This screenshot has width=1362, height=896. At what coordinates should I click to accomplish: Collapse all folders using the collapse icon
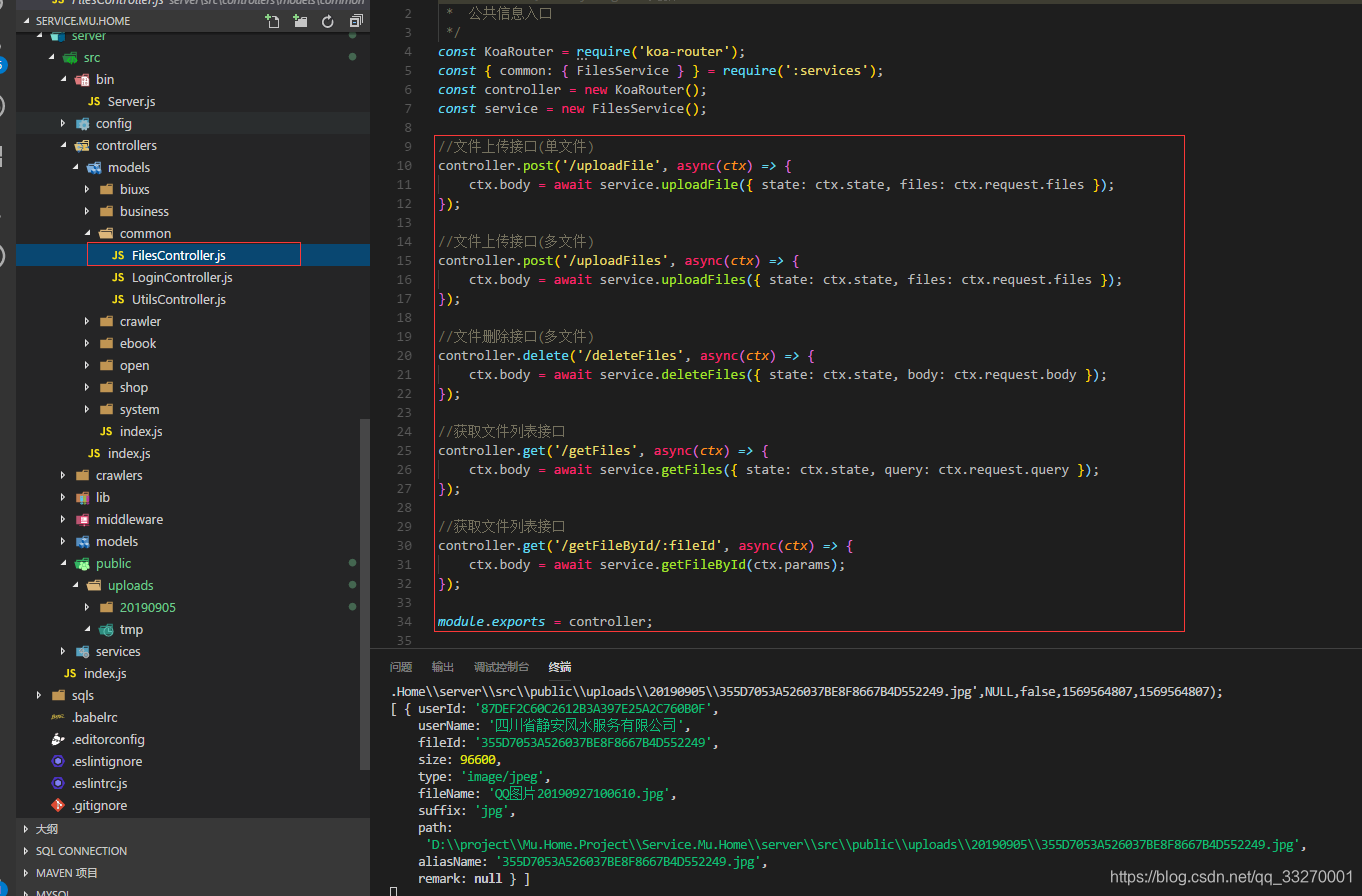[x=355, y=20]
